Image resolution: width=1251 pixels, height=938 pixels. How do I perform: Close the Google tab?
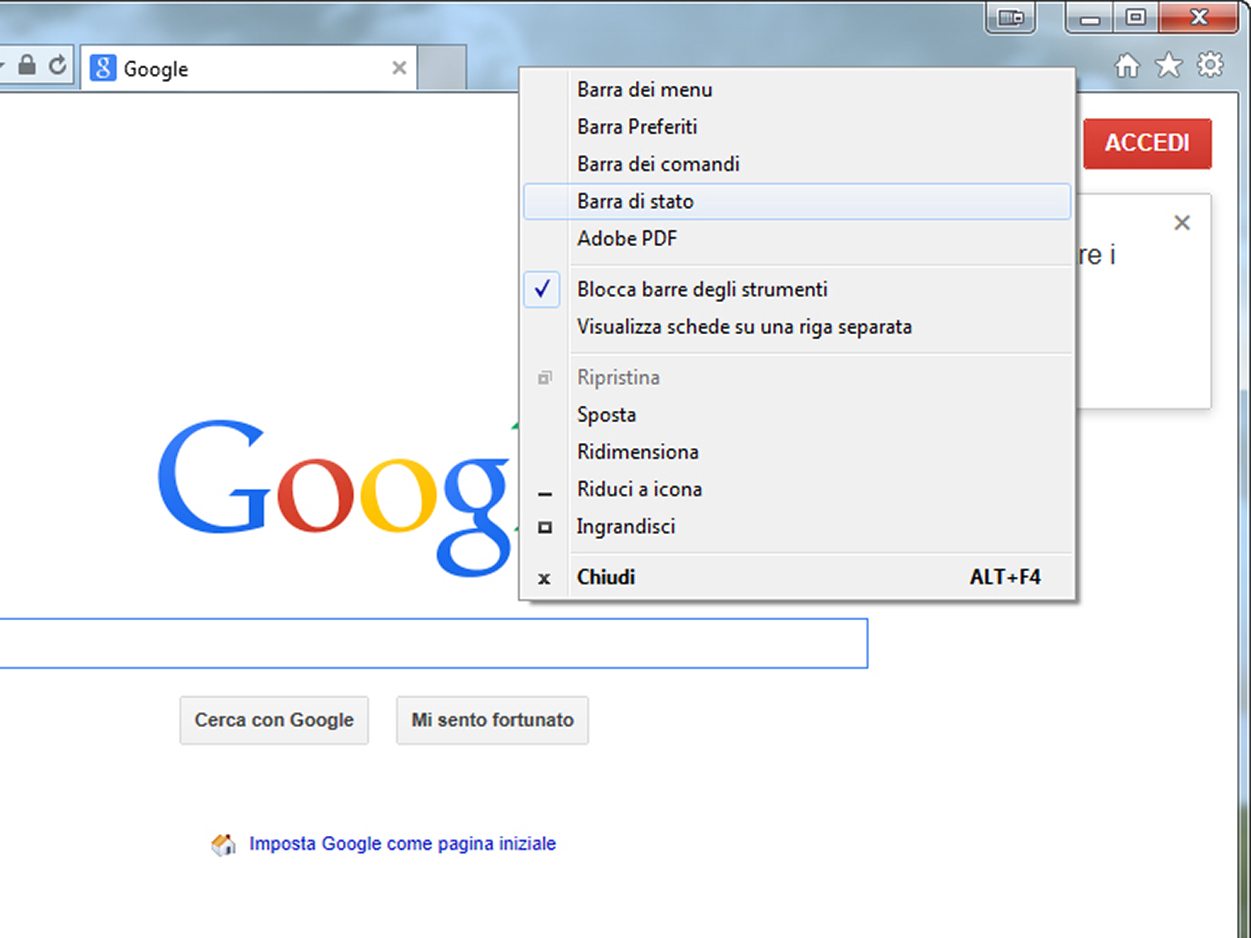click(x=399, y=68)
